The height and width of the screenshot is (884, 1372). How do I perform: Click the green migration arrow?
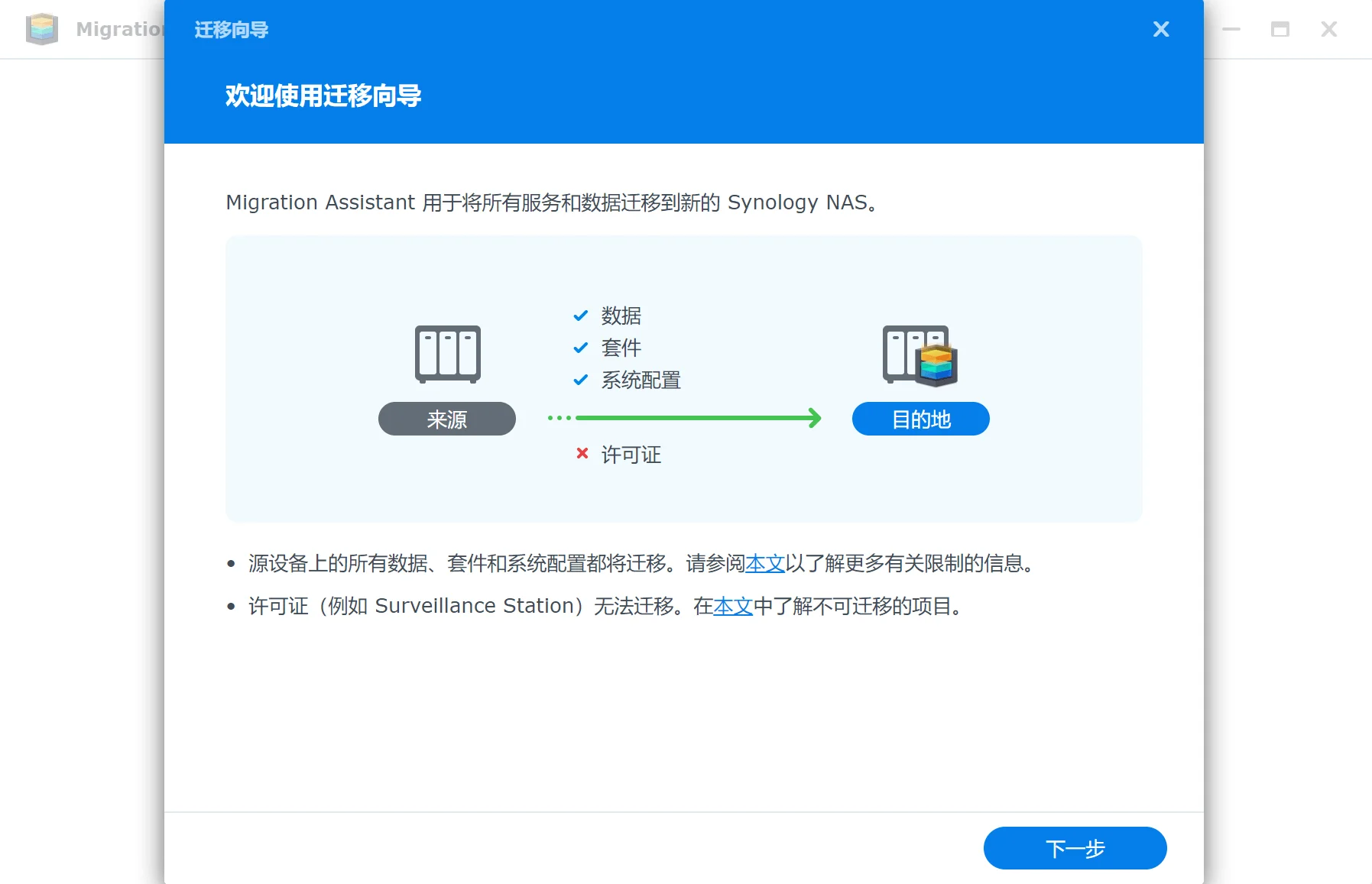coord(696,418)
